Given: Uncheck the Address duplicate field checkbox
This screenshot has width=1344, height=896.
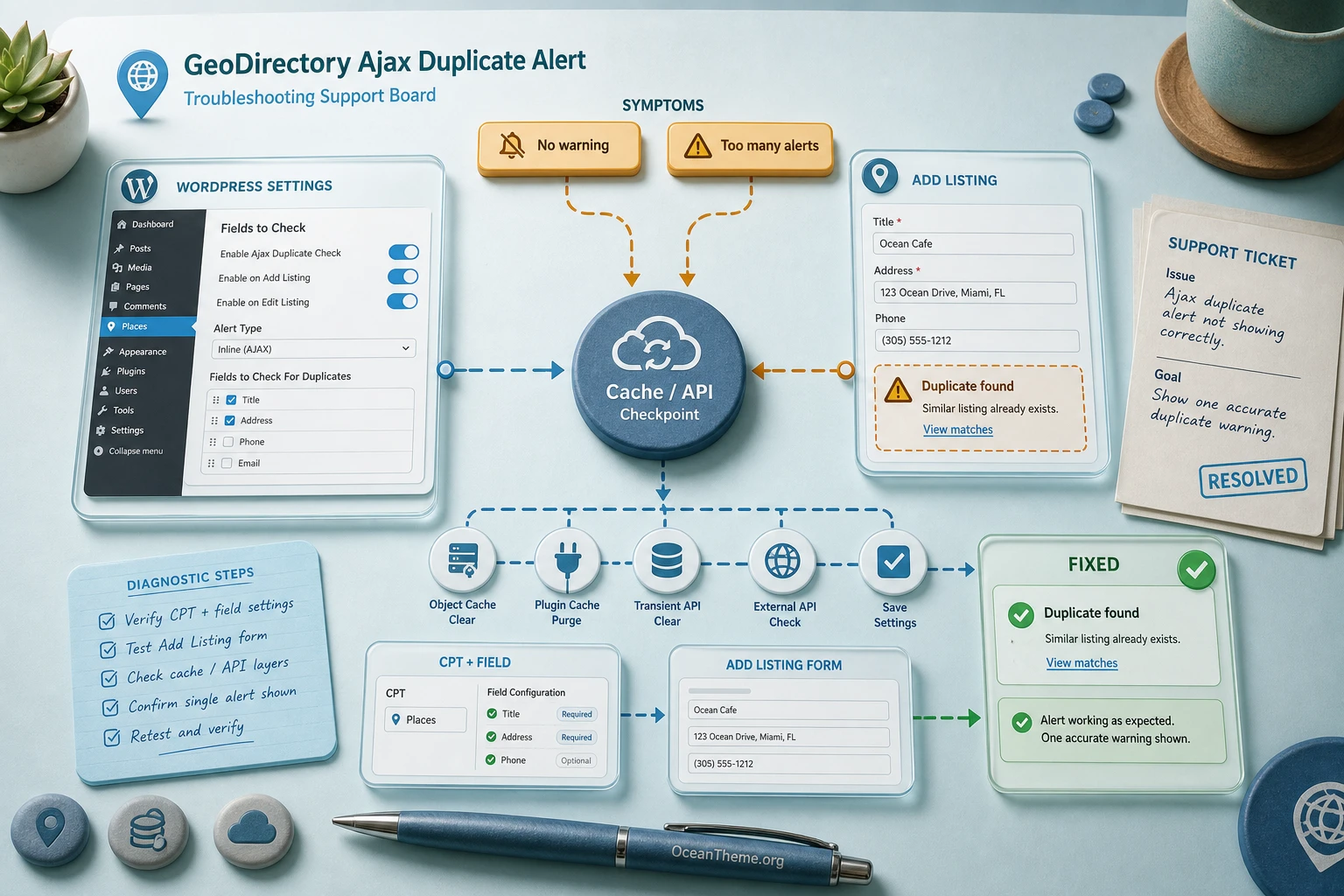Looking at the screenshot, I should click(x=230, y=421).
